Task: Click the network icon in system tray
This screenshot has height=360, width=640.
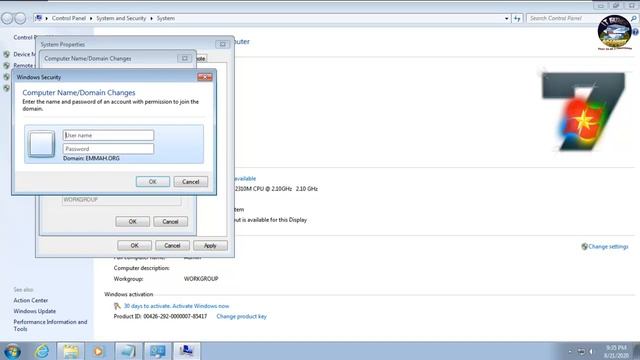Action: point(581,351)
